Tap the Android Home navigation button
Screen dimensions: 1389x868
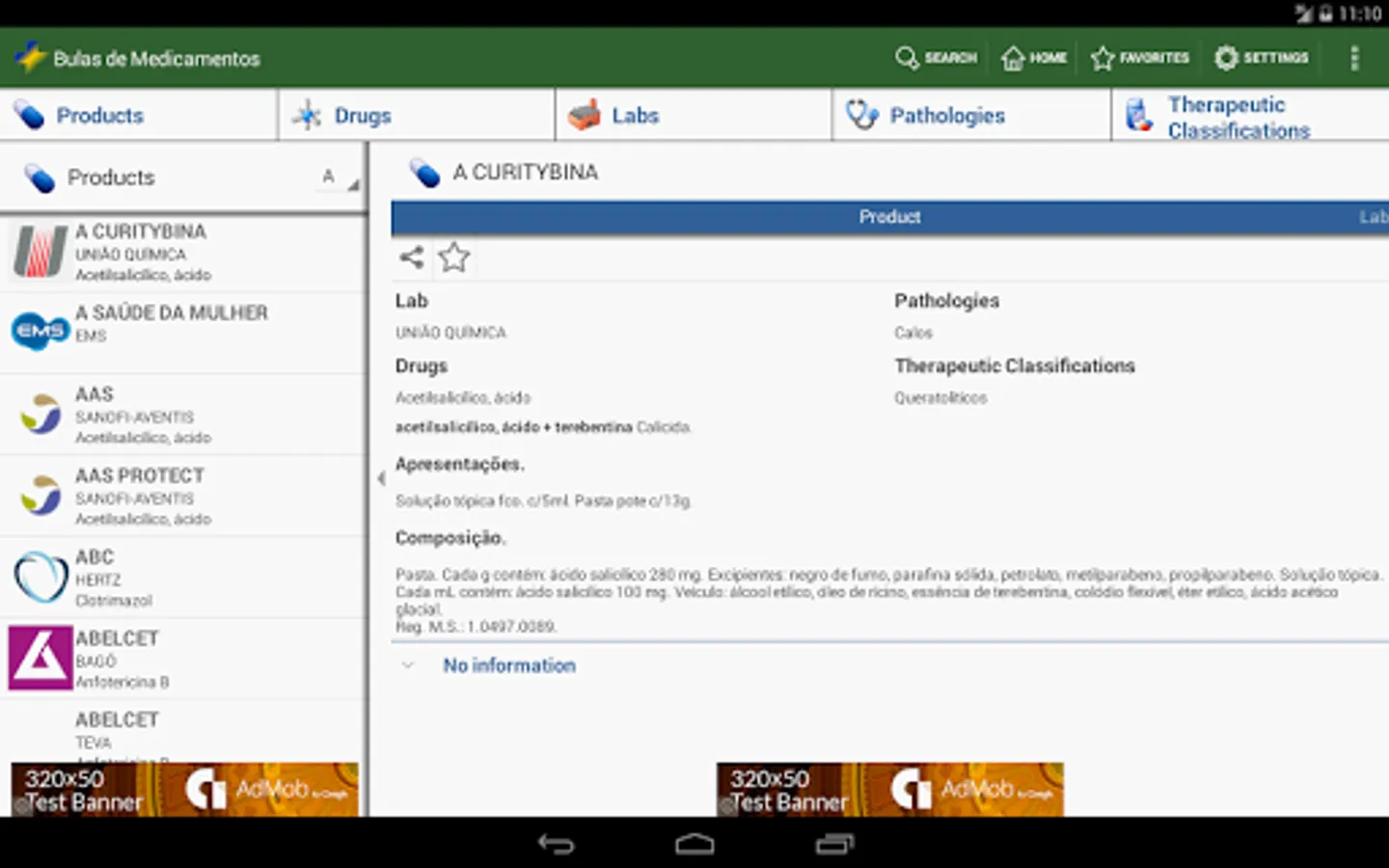click(x=694, y=844)
